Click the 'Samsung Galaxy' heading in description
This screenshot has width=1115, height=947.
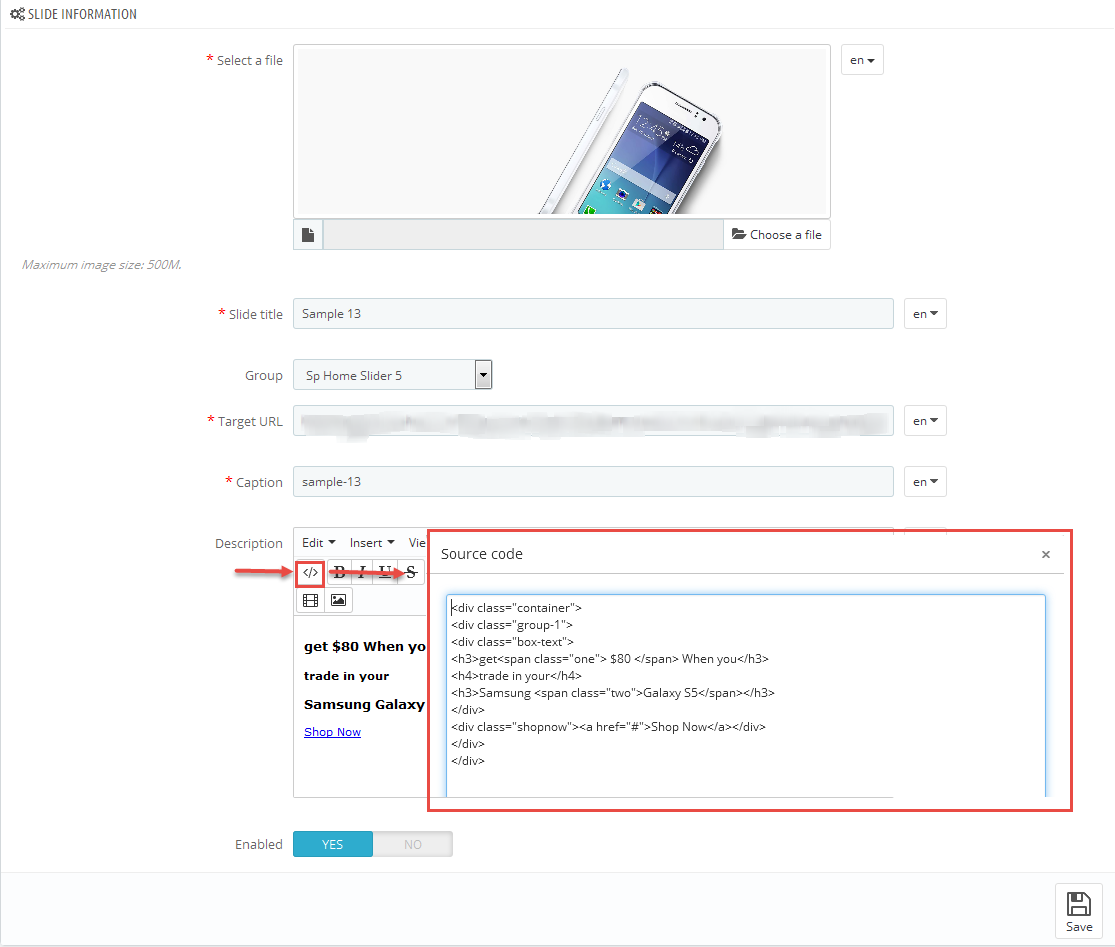coord(364,705)
